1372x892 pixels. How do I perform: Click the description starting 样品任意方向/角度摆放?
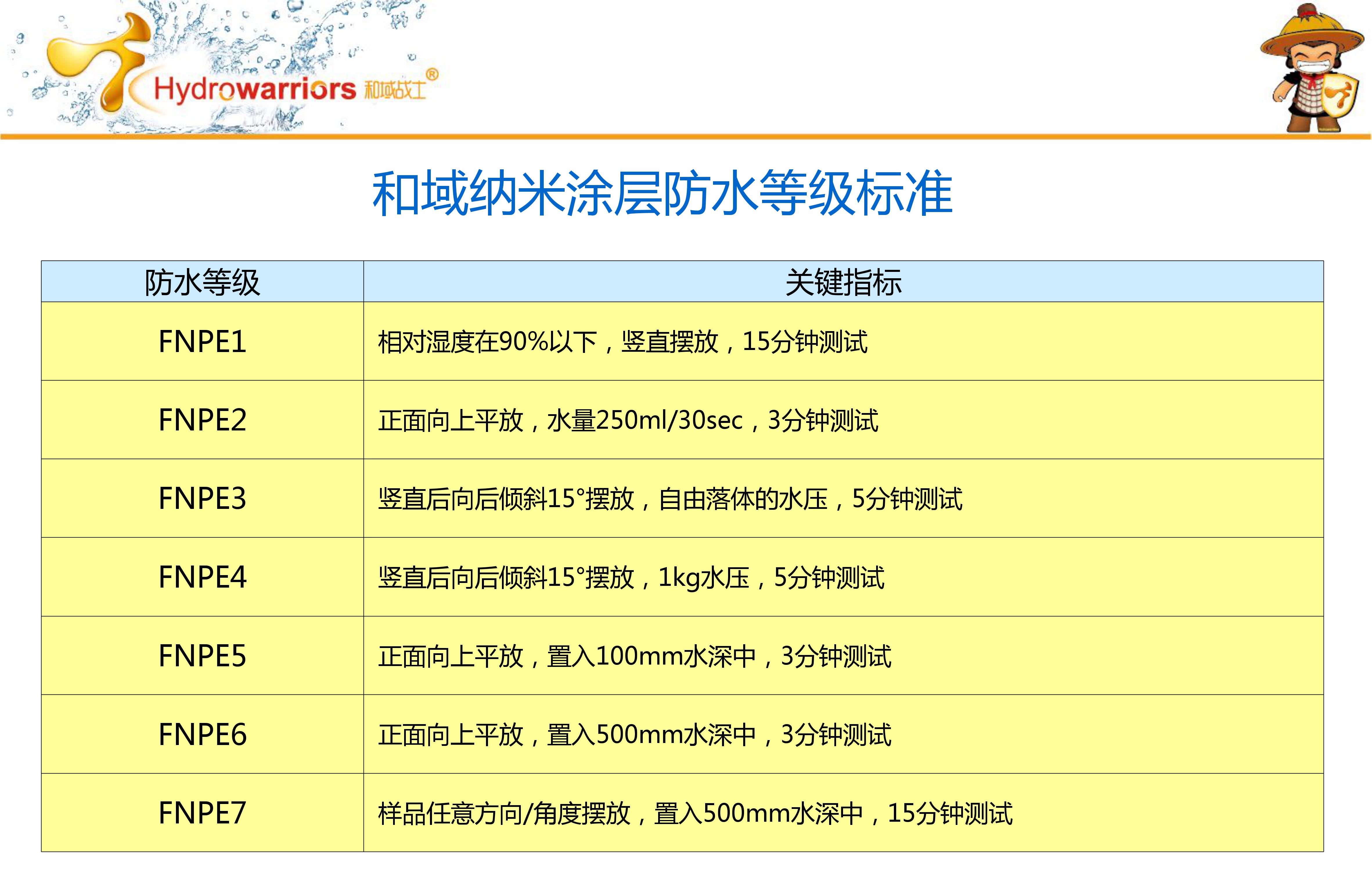tap(695, 814)
